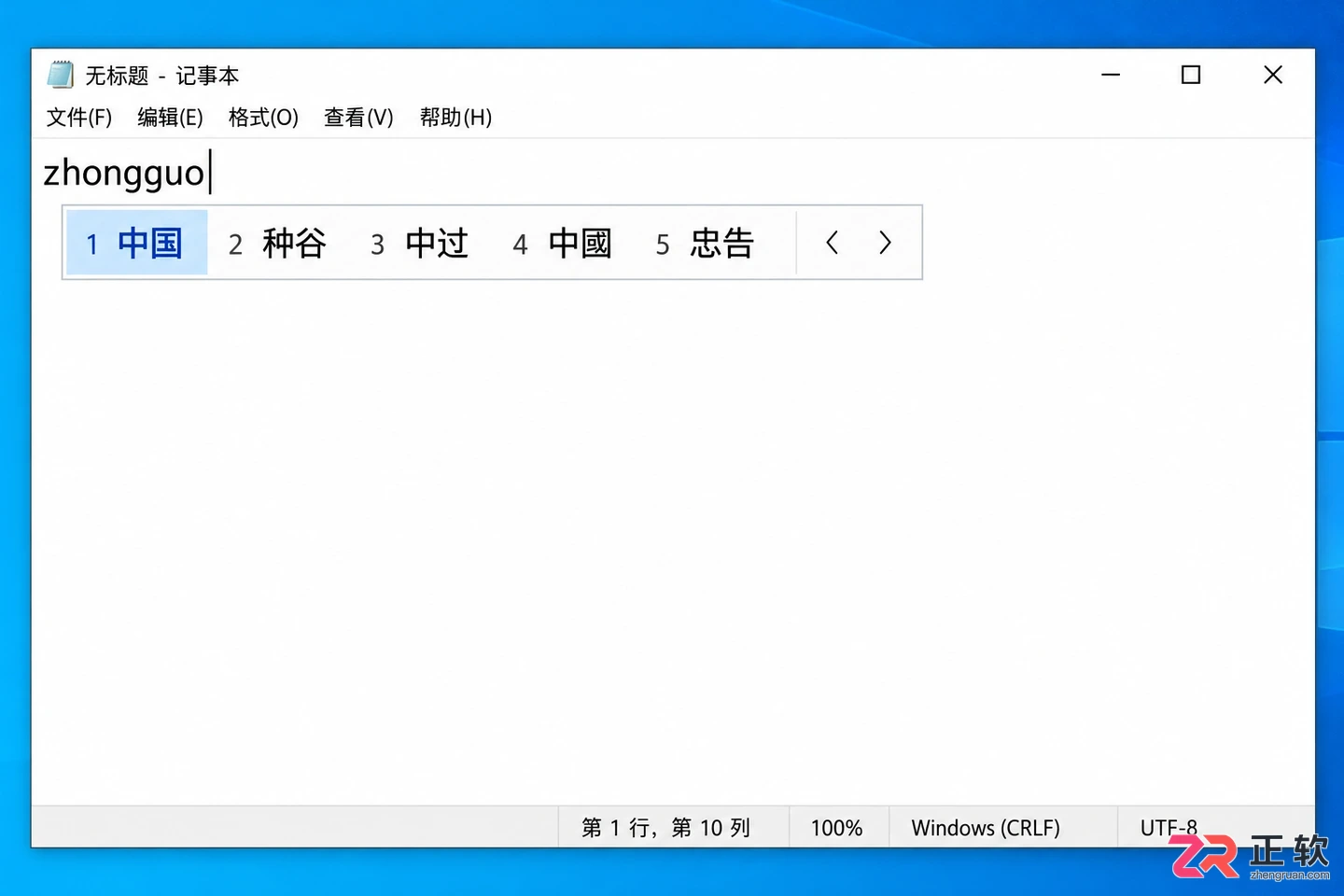
Task: Go to previous candidate page arrow
Action: [x=833, y=243]
